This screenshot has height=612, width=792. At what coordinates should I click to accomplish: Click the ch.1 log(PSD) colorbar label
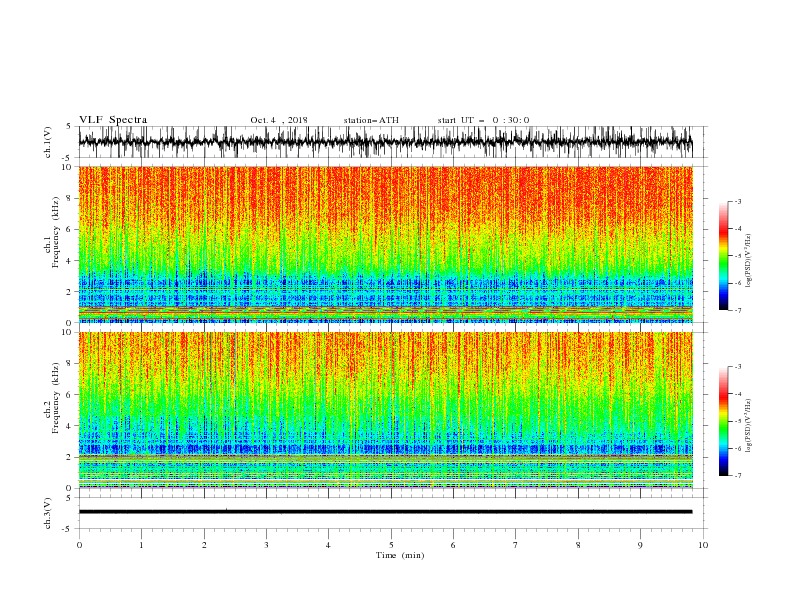748,261
